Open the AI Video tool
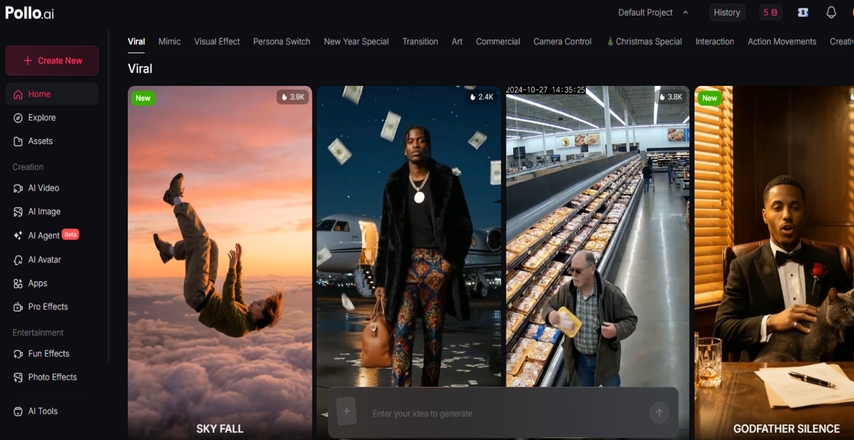 click(x=42, y=188)
